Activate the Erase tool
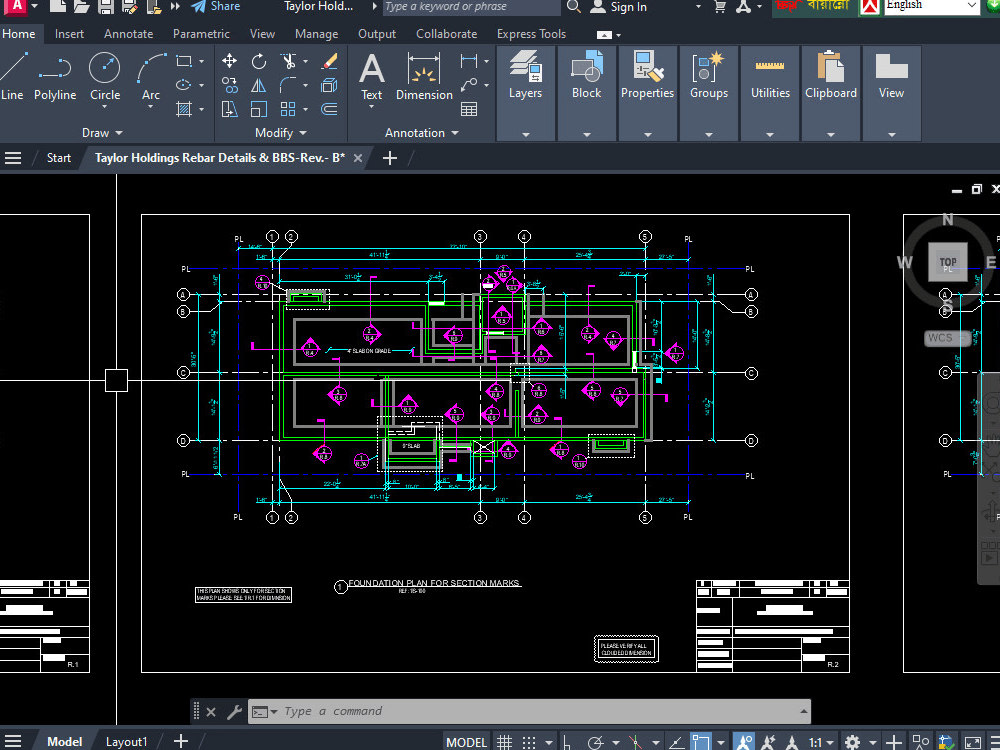The height and width of the screenshot is (750, 1000). pos(328,60)
